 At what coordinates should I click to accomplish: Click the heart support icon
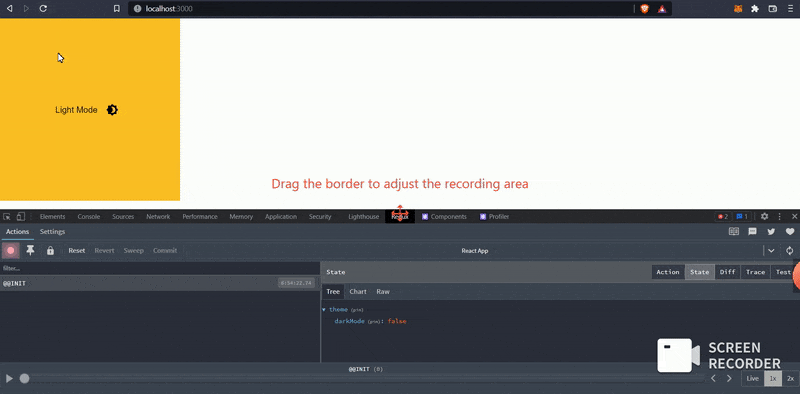click(x=790, y=231)
